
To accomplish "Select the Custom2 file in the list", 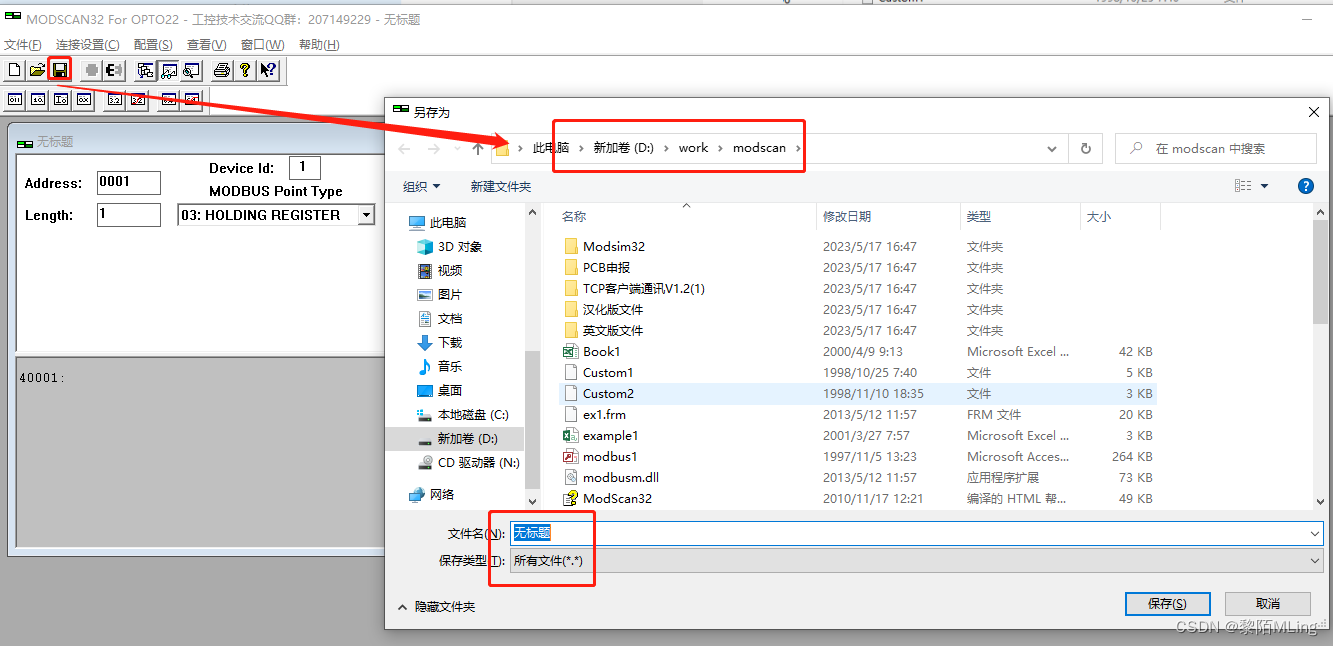I will pyautogui.click(x=607, y=393).
